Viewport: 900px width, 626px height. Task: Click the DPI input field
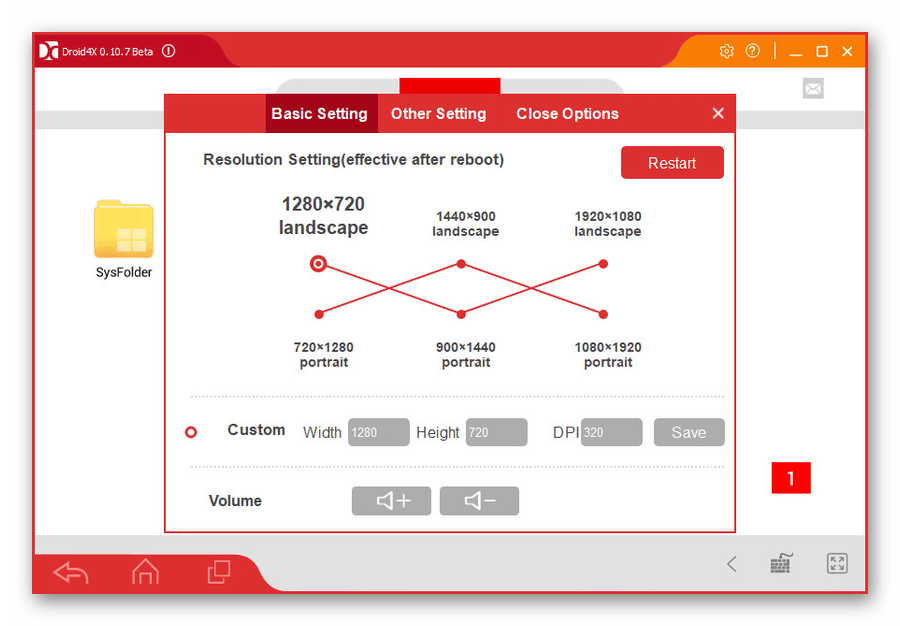tap(611, 432)
